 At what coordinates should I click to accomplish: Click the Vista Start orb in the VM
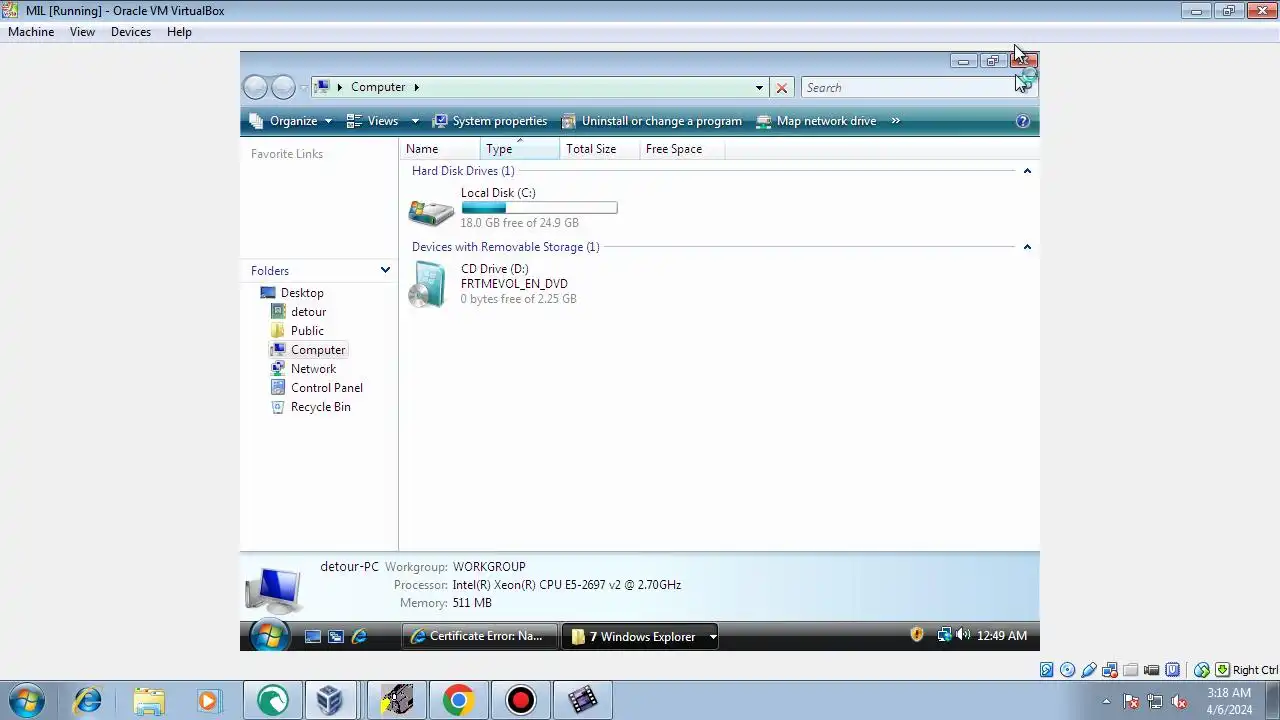tap(270, 635)
